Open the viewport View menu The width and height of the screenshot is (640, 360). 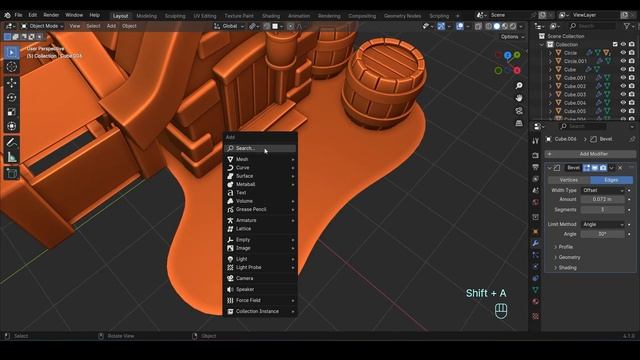tap(75, 26)
